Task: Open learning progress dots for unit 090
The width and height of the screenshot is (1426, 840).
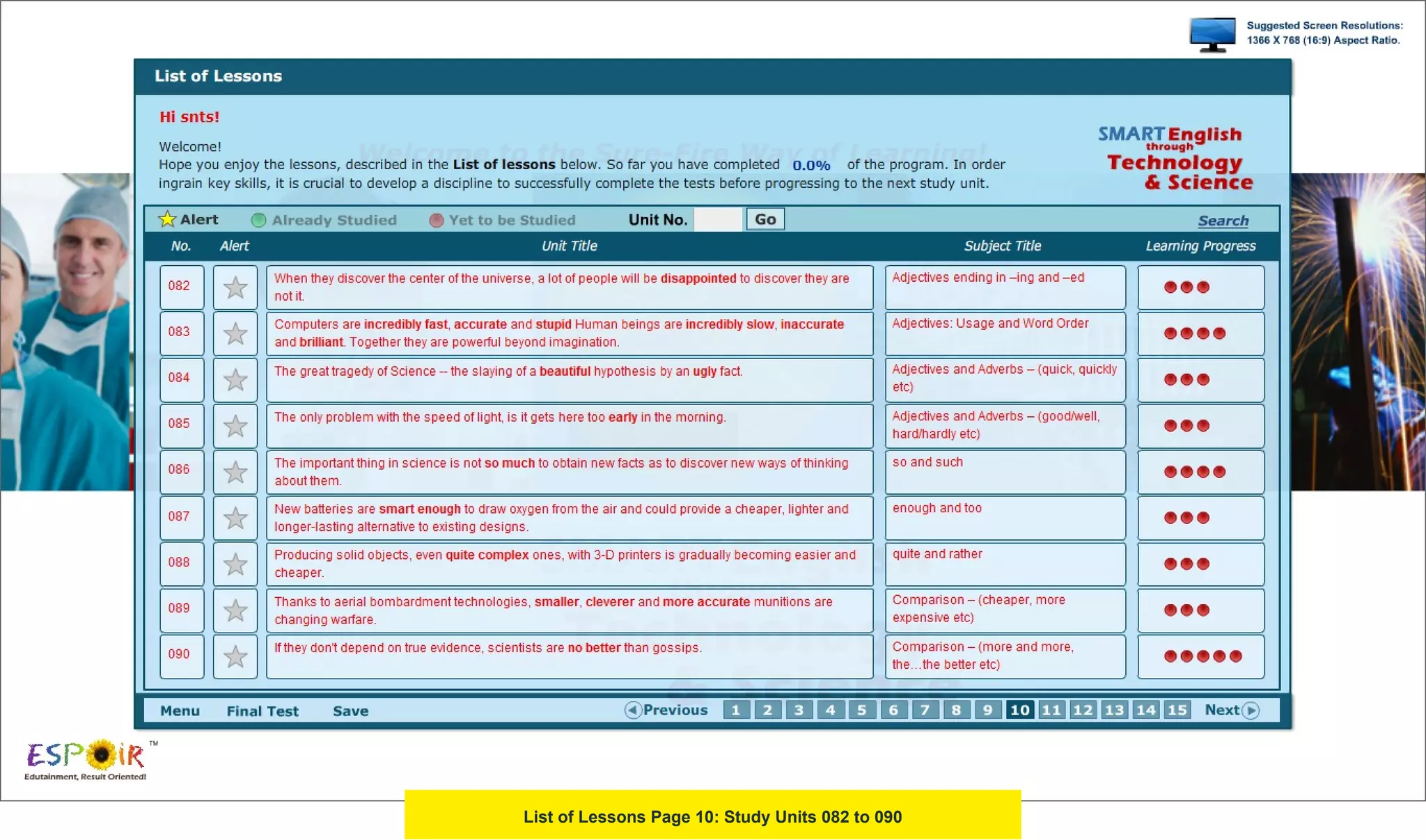Action: 1202,656
